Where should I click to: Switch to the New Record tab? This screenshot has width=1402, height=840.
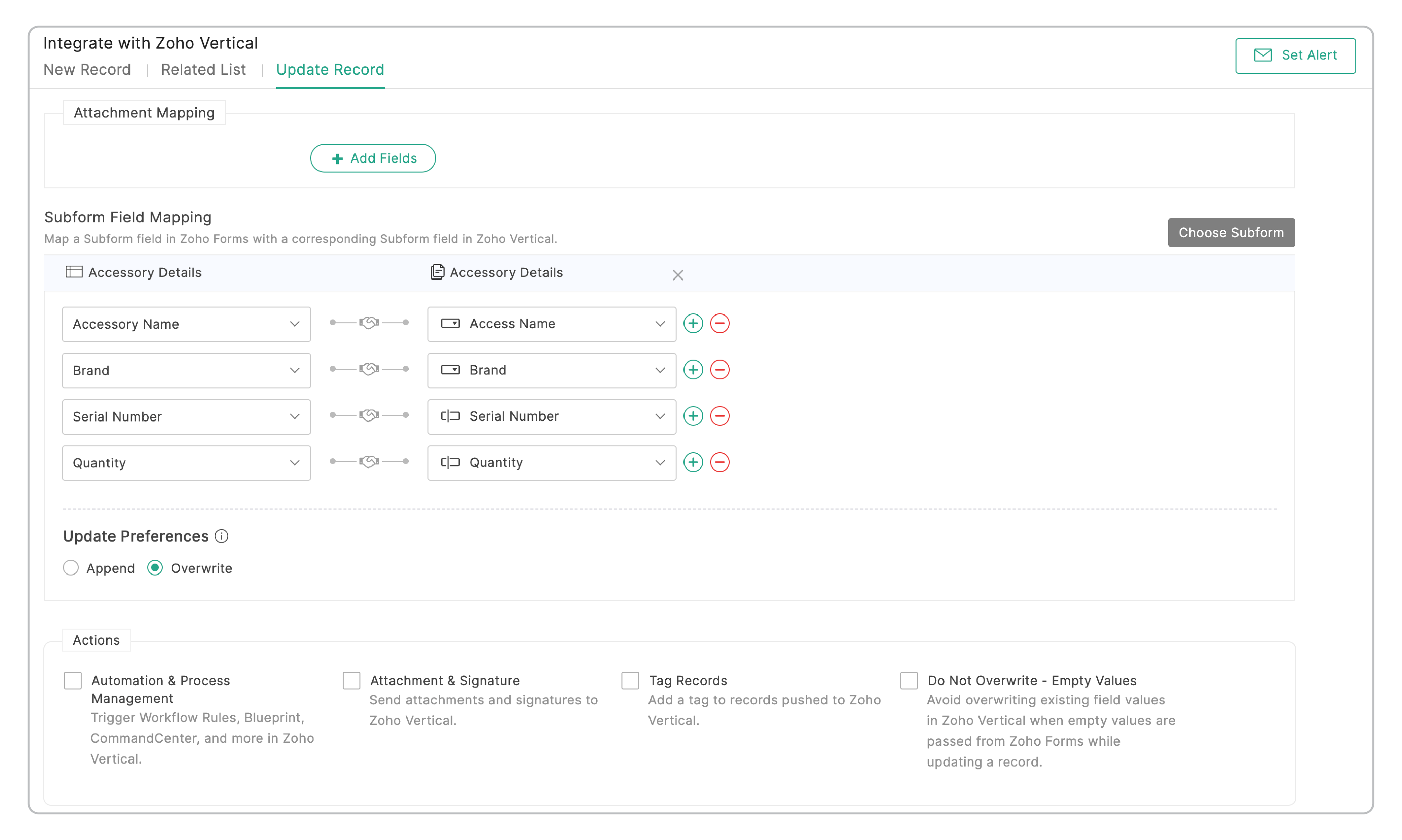[87, 70]
